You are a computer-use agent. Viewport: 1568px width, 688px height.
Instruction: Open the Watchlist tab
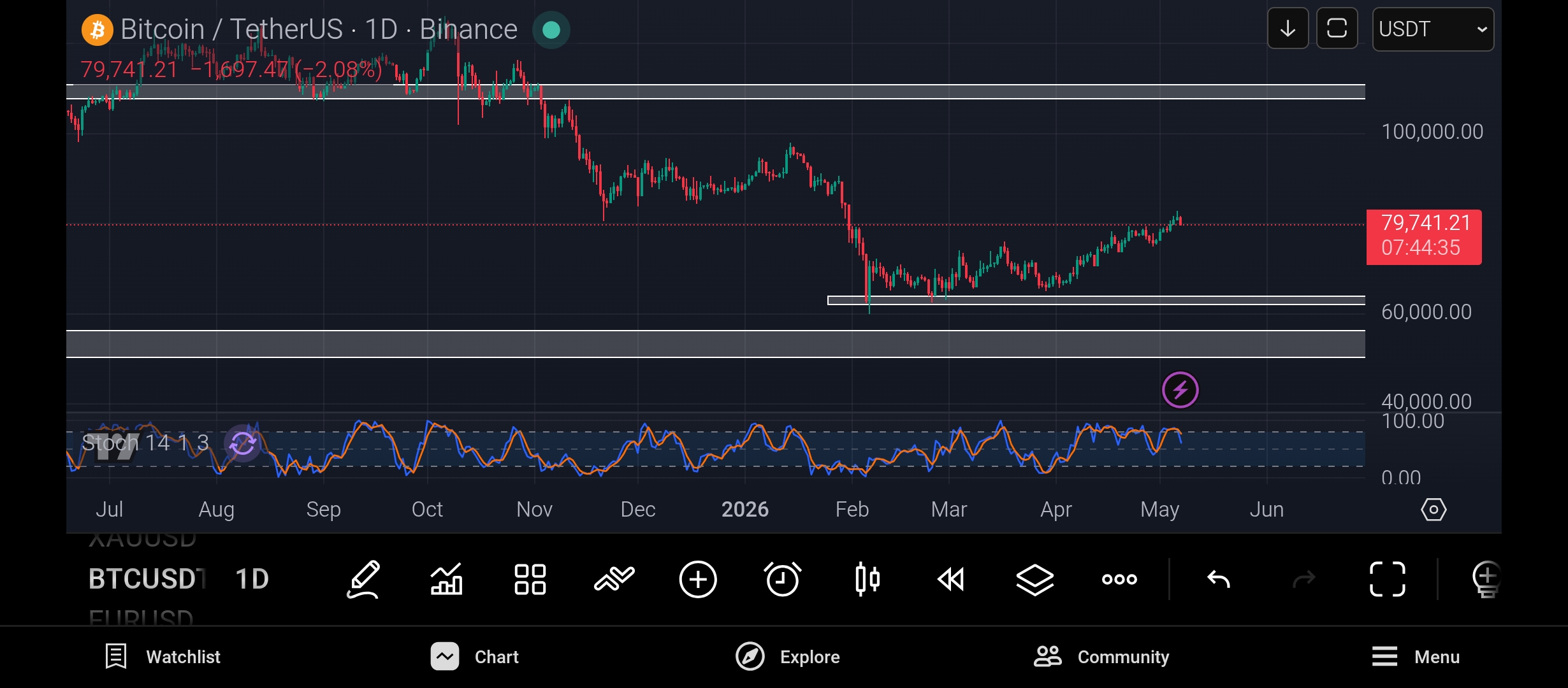coord(163,657)
